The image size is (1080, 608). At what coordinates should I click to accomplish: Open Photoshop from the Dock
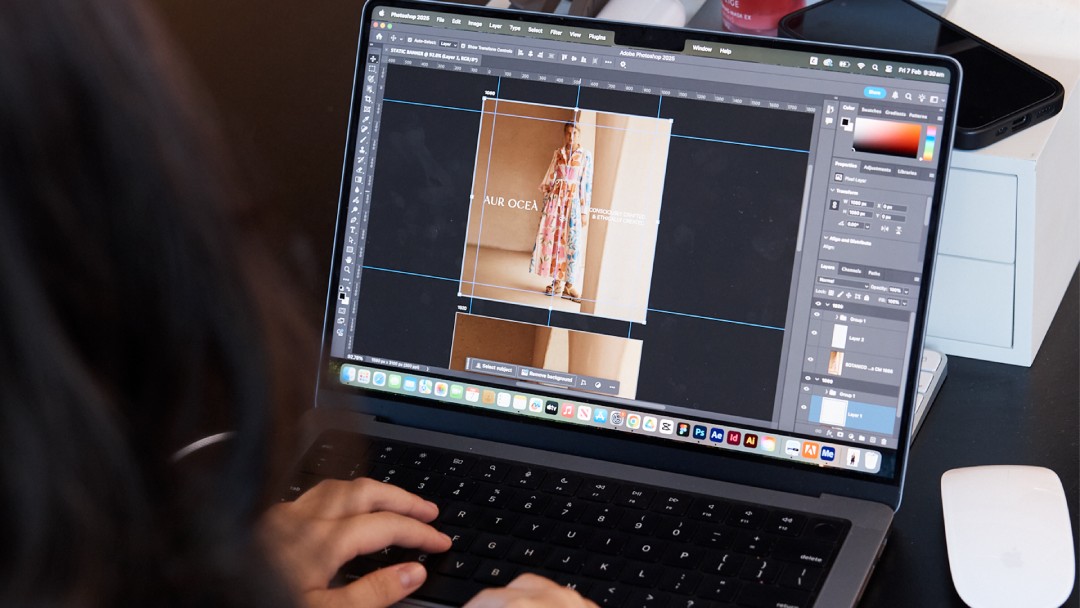(x=700, y=432)
